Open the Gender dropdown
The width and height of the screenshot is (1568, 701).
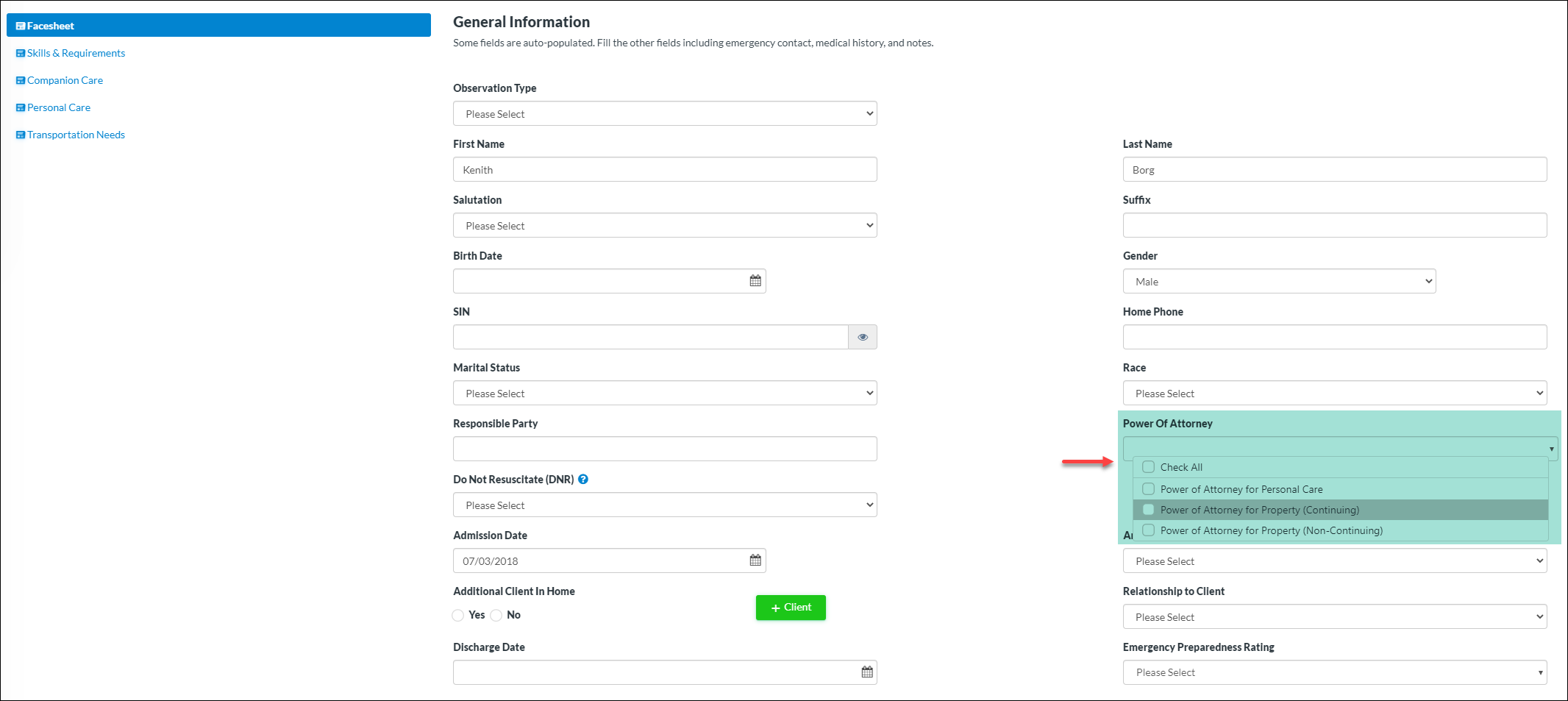click(1278, 282)
